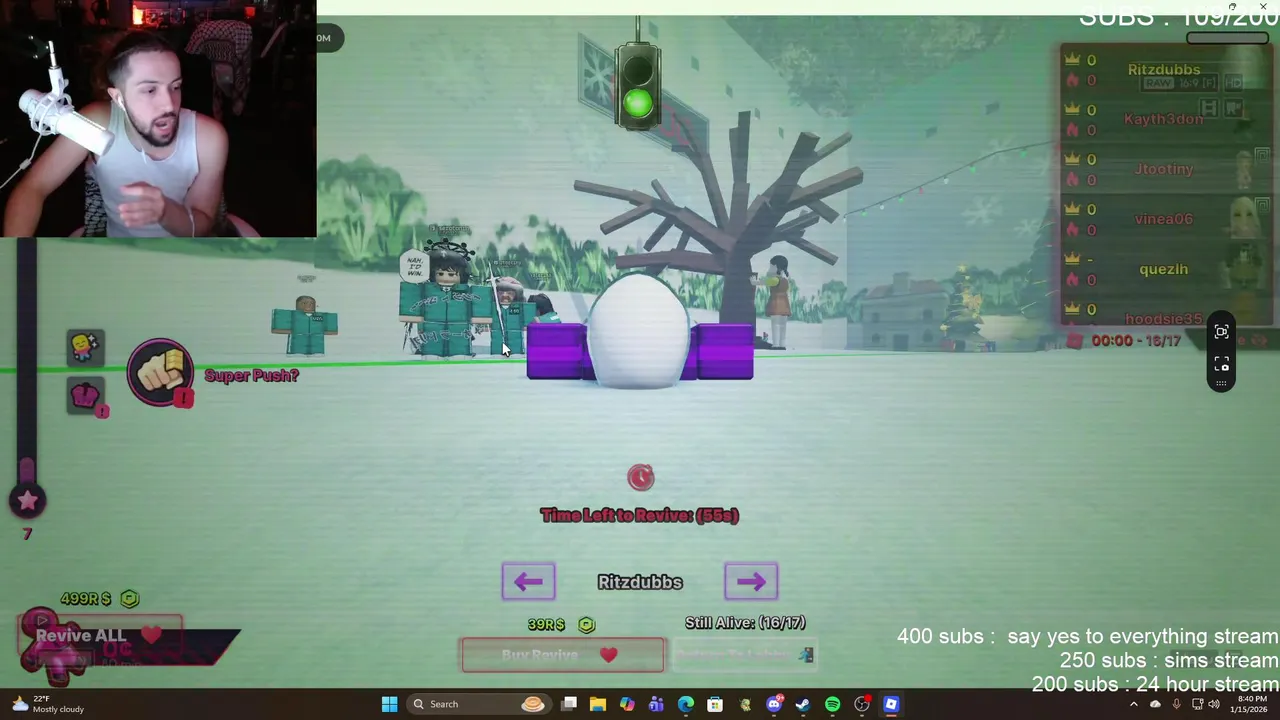Image resolution: width=1280 pixels, height=720 pixels.
Task: Click the Revive ALL button
Action: pyautogui.click(x=101, y=636)
